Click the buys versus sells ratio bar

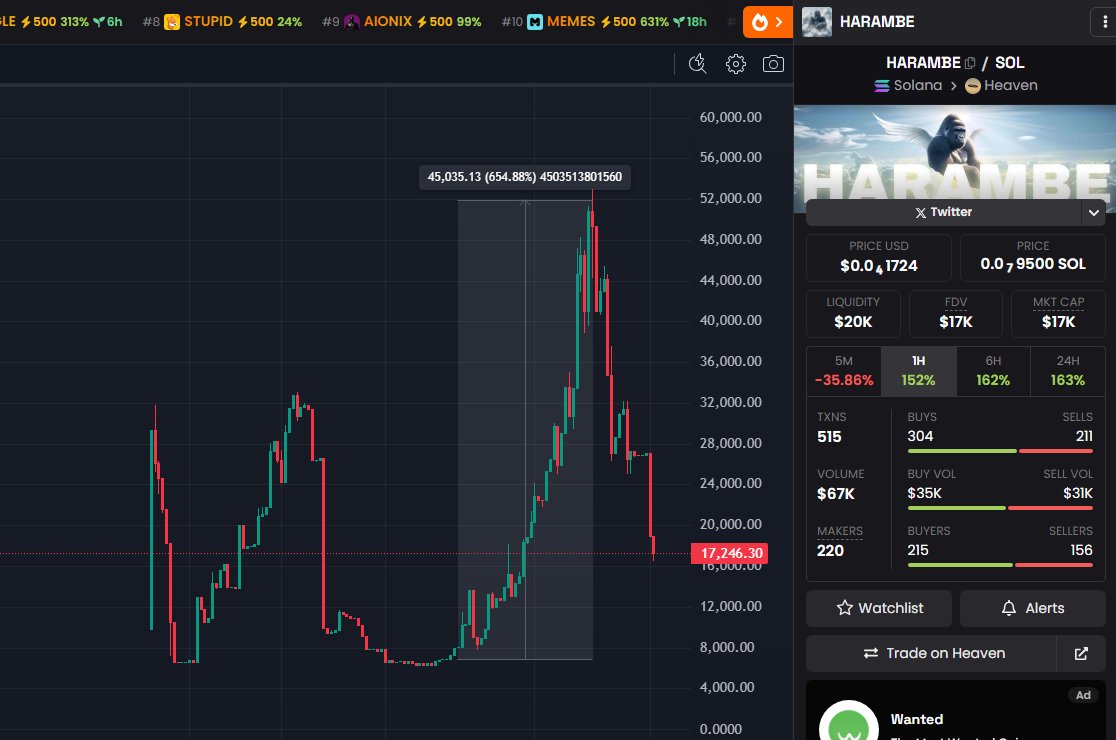pos(1000,451)
